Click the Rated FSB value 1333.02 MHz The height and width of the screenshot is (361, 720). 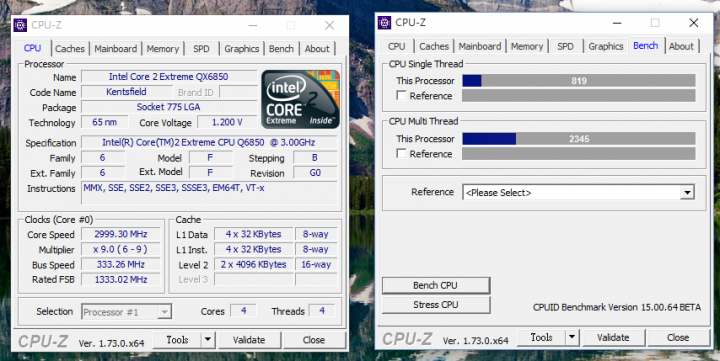[x=121, y=279]
